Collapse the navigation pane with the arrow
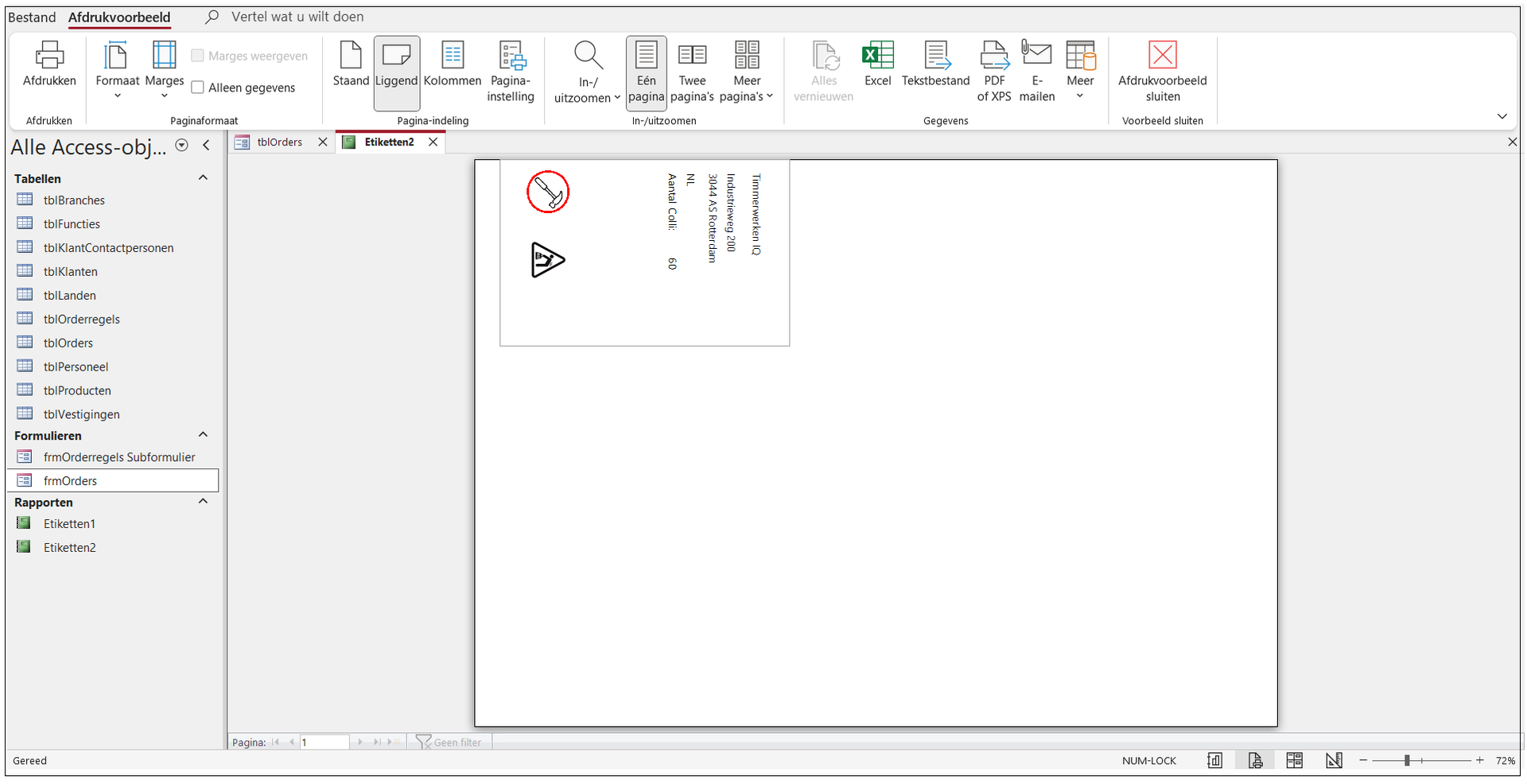The height and width of the screenshot is (784, 1527). coord(207,146)
